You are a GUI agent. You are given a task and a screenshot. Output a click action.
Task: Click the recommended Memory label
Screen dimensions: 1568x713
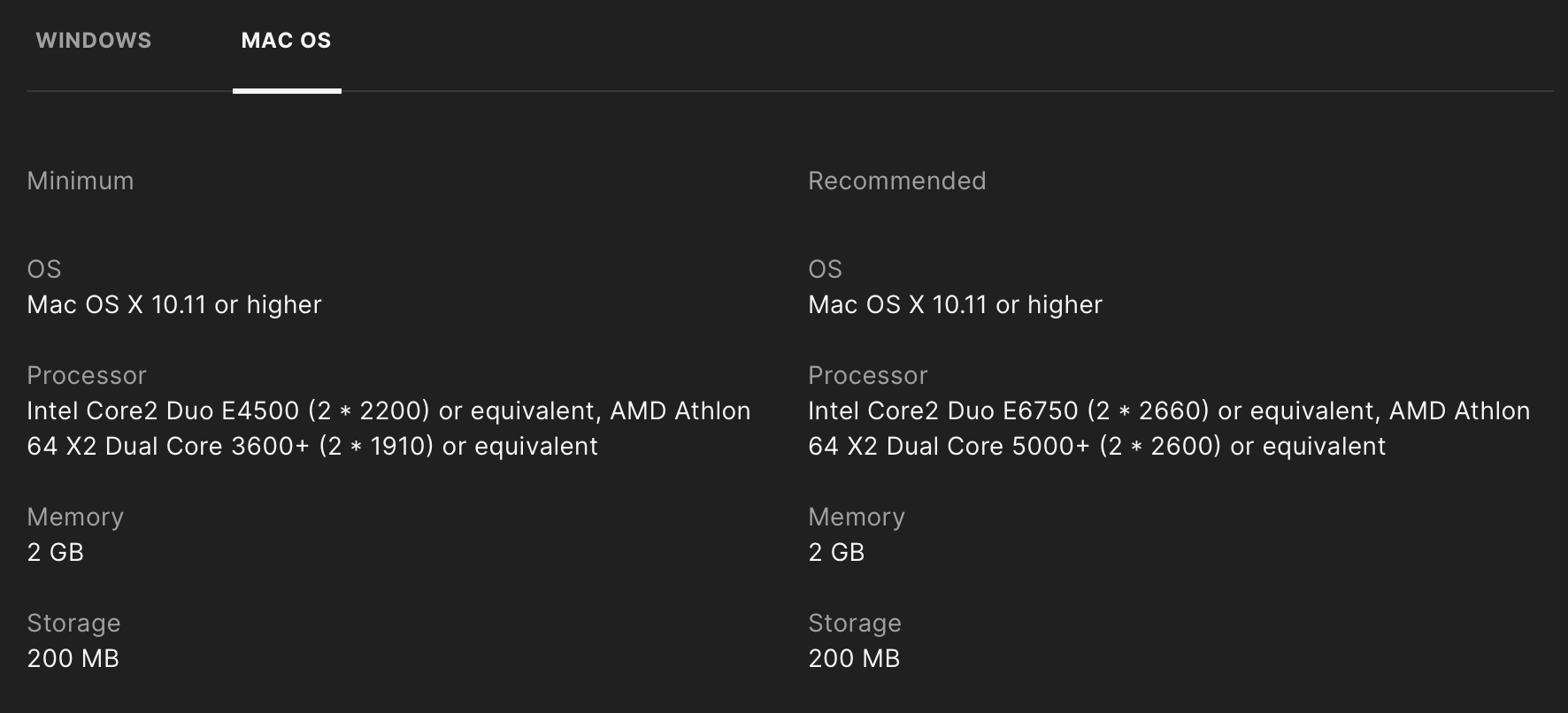coord(857,517)
